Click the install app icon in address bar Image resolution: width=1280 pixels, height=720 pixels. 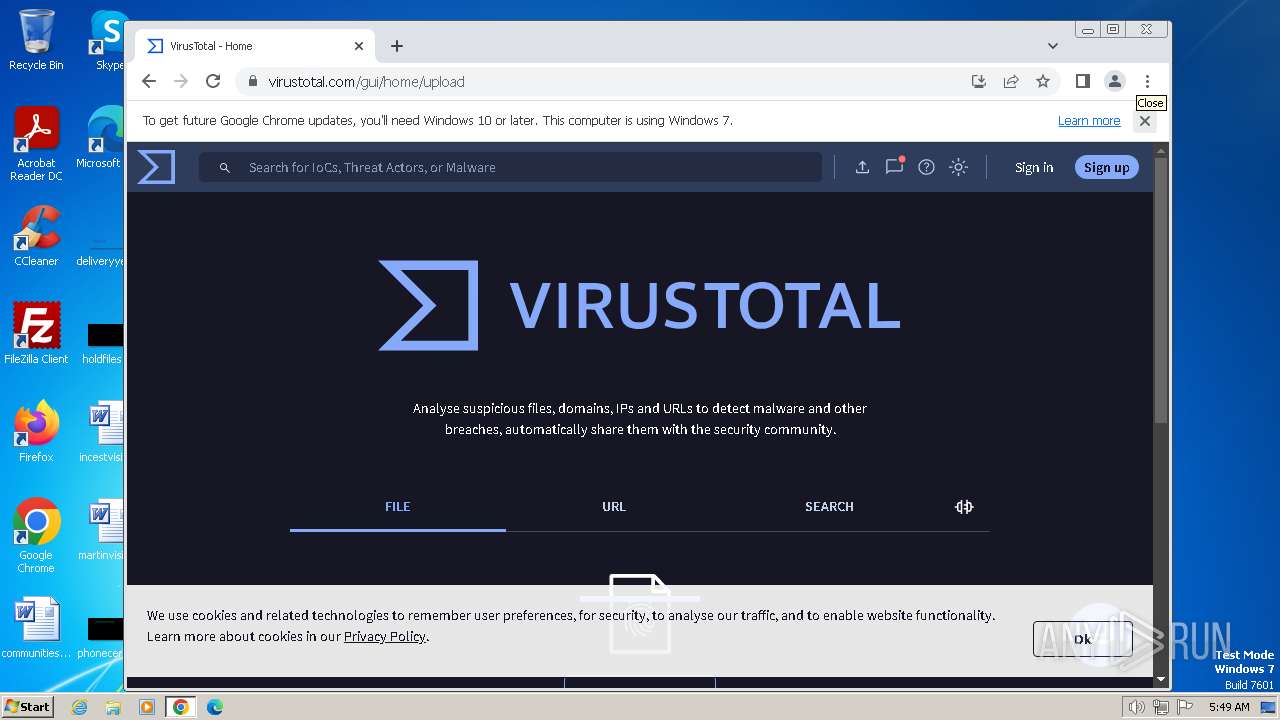point(979,81)
